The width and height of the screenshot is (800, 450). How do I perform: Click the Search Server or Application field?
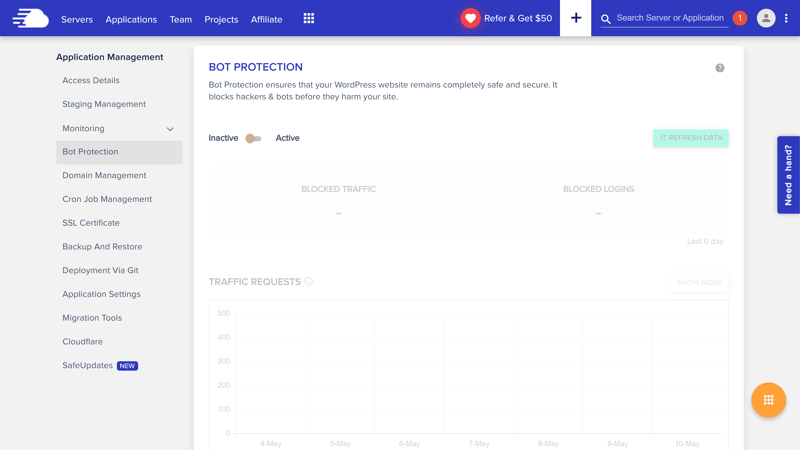(670, 18)
